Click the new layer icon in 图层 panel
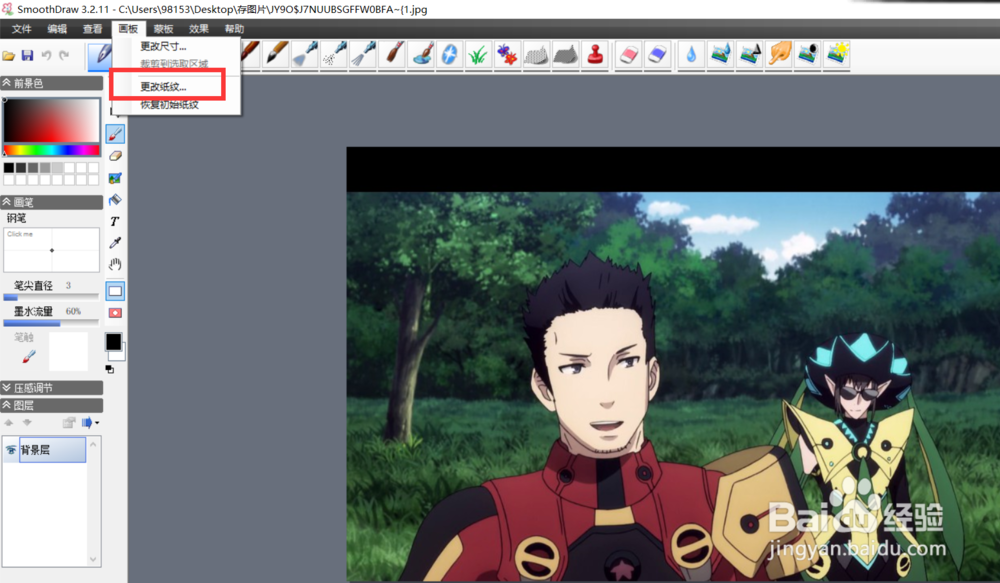 pos(69,422)
